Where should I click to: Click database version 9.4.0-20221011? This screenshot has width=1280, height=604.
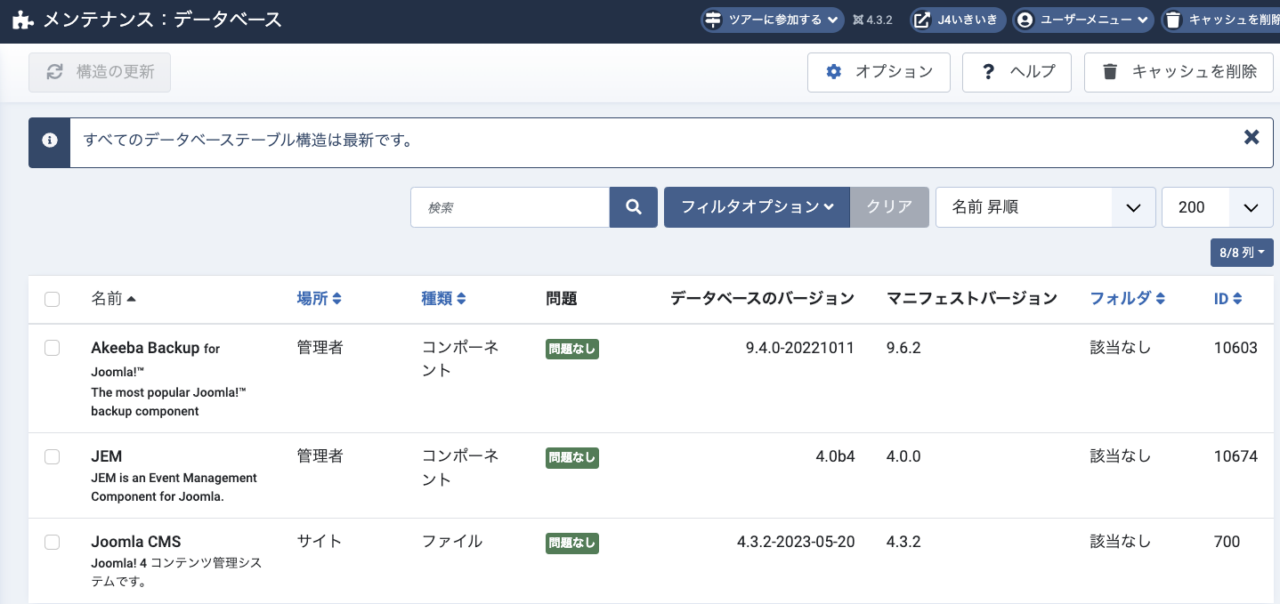pos(800,348)
